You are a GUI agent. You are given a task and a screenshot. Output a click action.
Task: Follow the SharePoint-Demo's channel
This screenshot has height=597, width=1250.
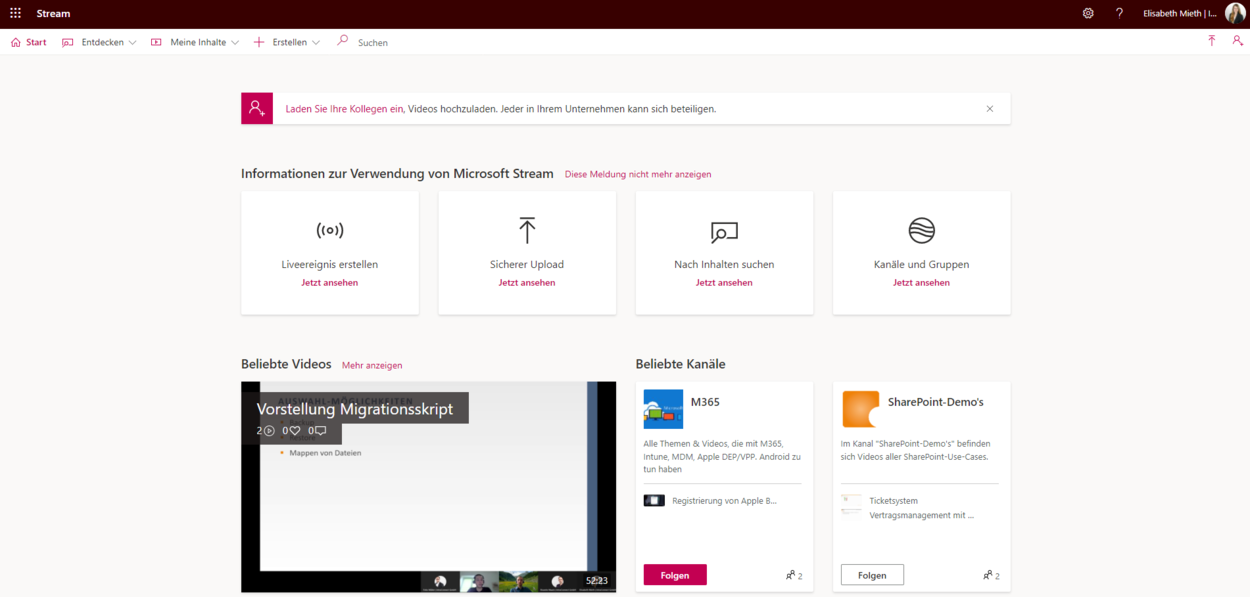872,575
